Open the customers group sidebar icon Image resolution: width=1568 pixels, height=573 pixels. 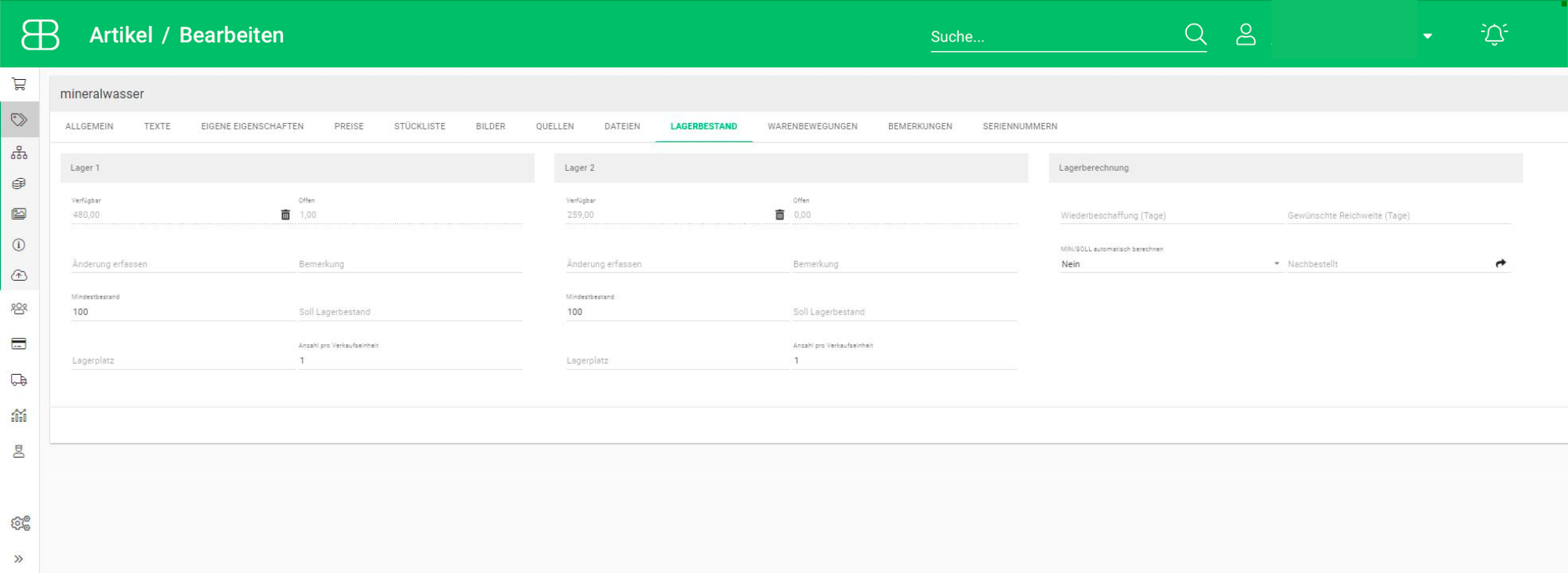pyautogui.click(x=20, y=308)
